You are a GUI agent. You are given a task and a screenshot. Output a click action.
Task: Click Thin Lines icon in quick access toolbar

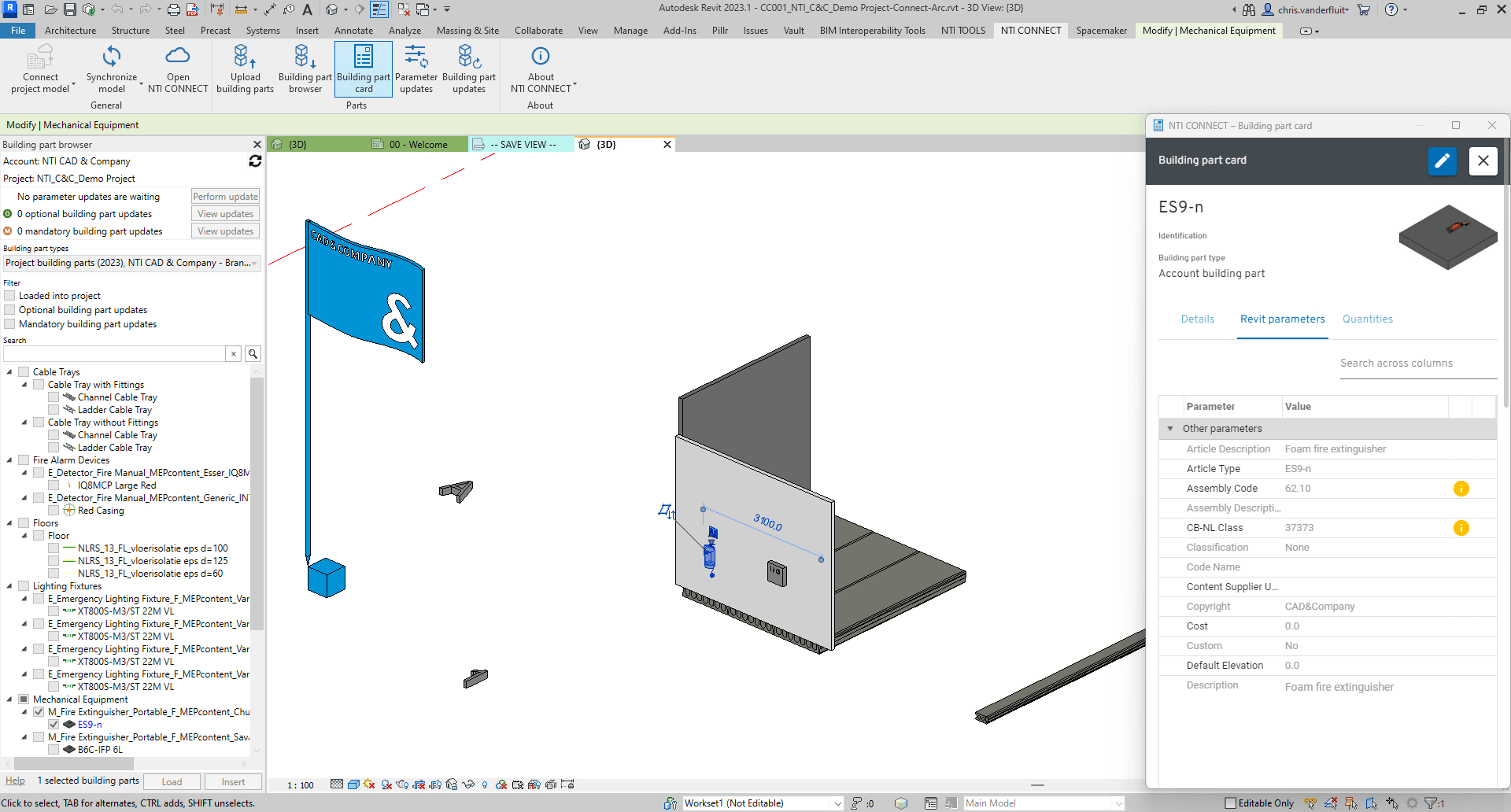point(379,9)
